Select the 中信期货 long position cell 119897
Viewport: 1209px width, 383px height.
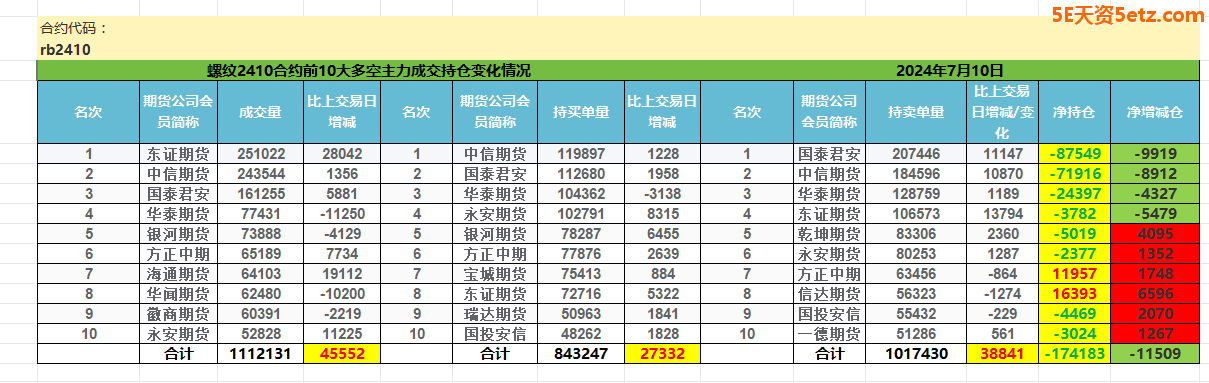(x=581, y=154)
